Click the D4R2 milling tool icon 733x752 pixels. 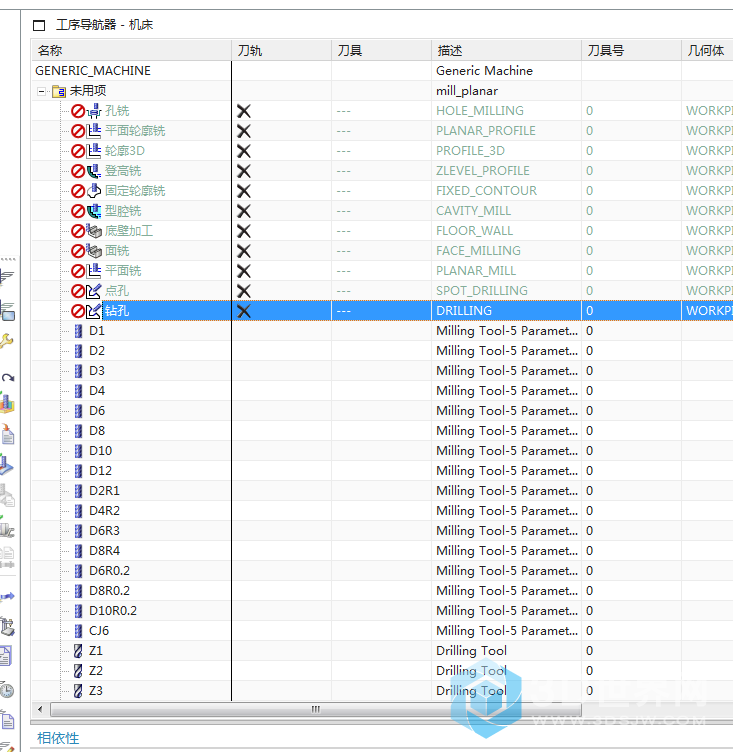(x=78, y=511)
